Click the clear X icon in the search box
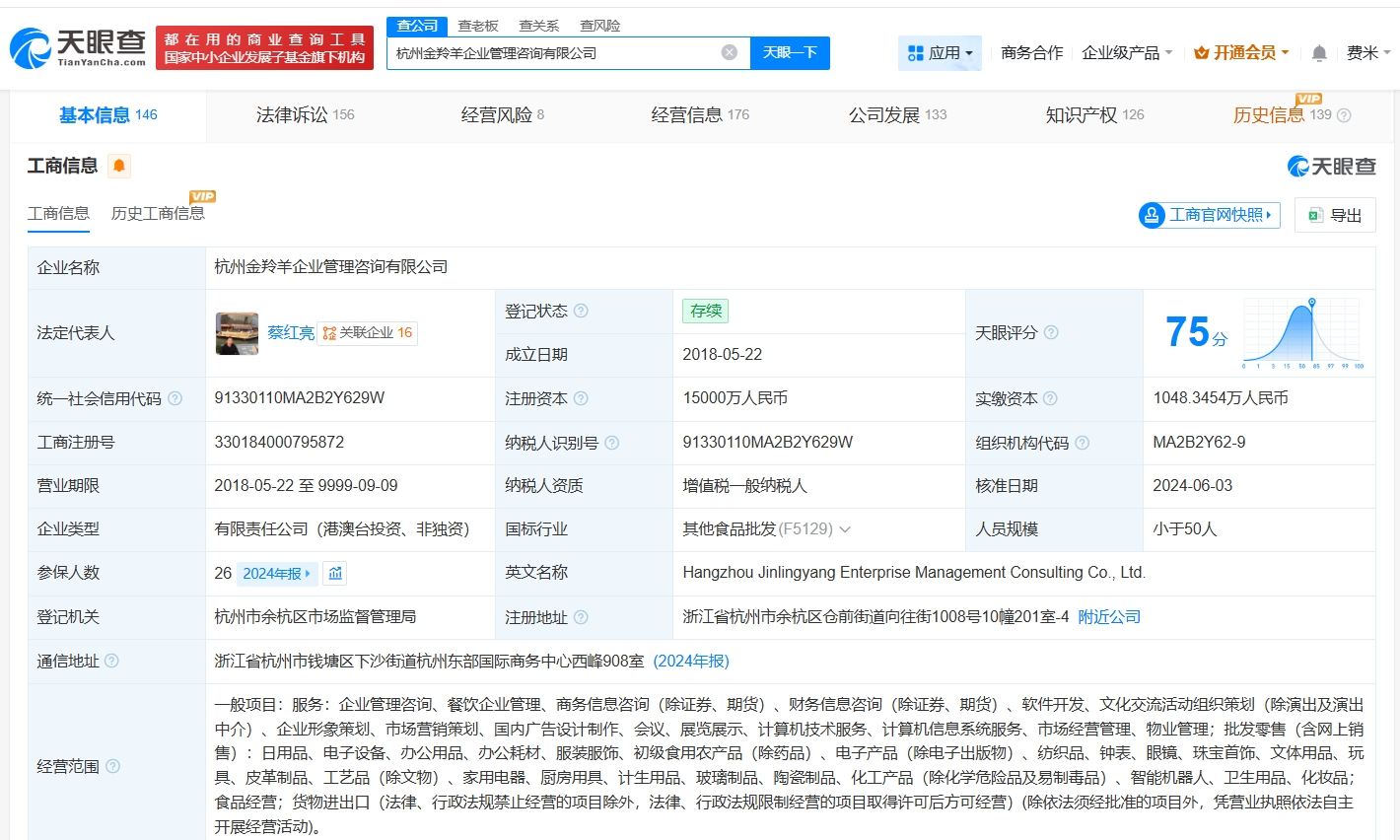Viewport: 1400px width, 840px height. point(728,52)
